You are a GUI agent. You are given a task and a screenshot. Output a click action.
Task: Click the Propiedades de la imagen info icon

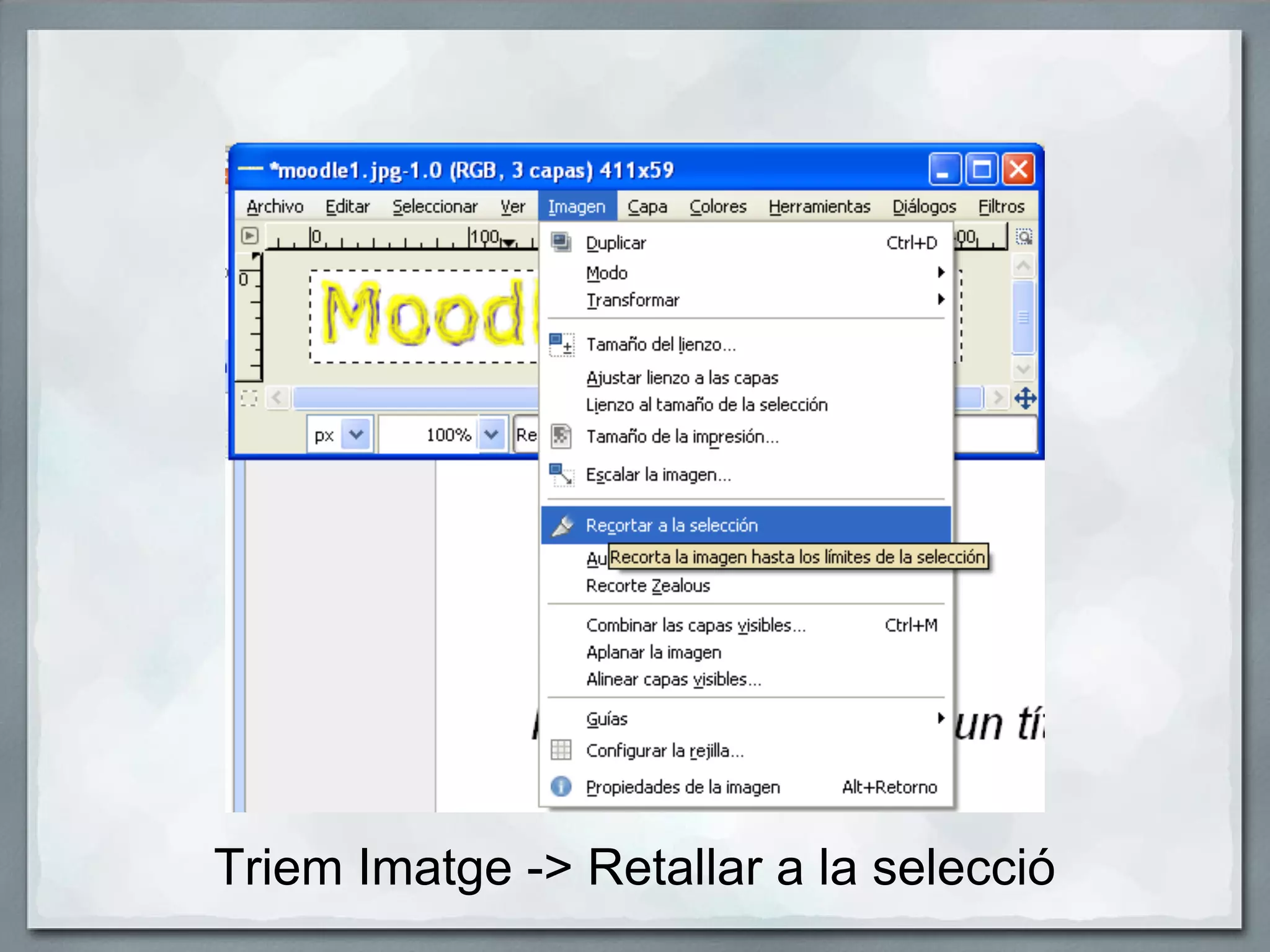pos(561,787)
